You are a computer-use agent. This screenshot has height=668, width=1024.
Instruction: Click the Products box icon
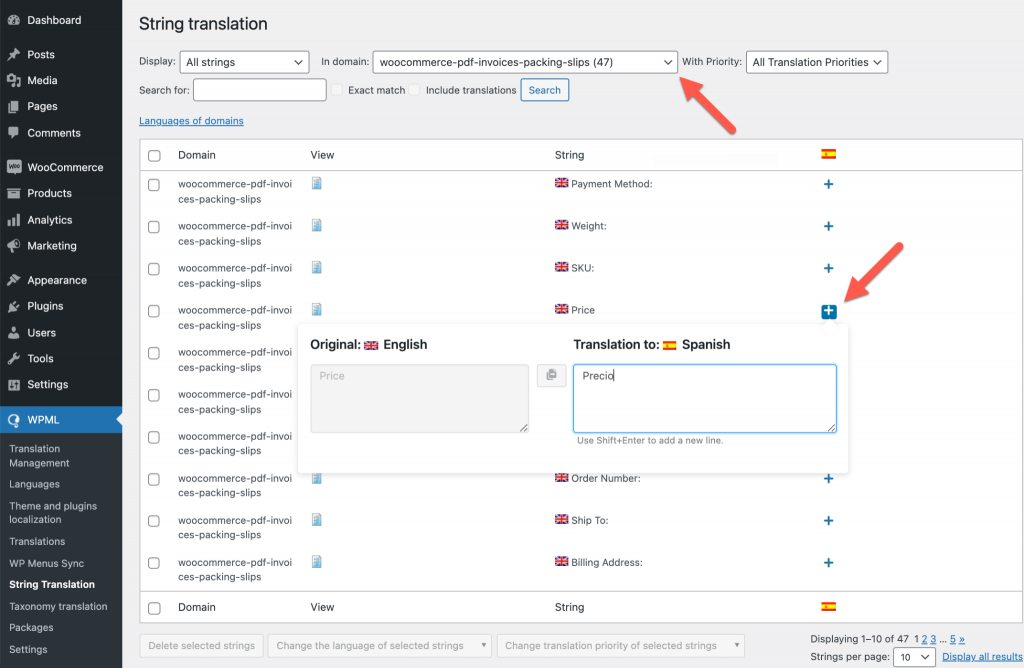click(14, 193)
